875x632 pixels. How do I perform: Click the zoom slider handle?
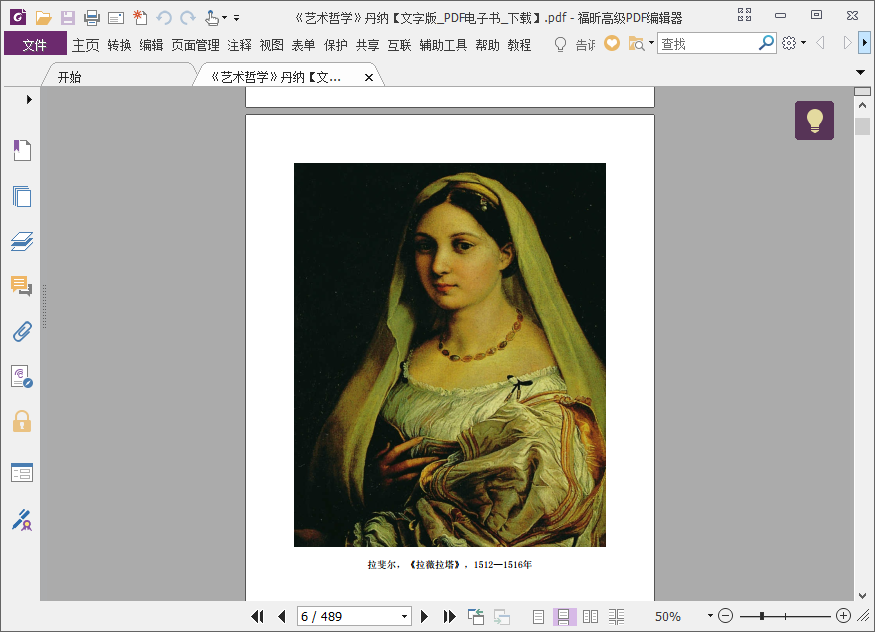pos(762,616)
